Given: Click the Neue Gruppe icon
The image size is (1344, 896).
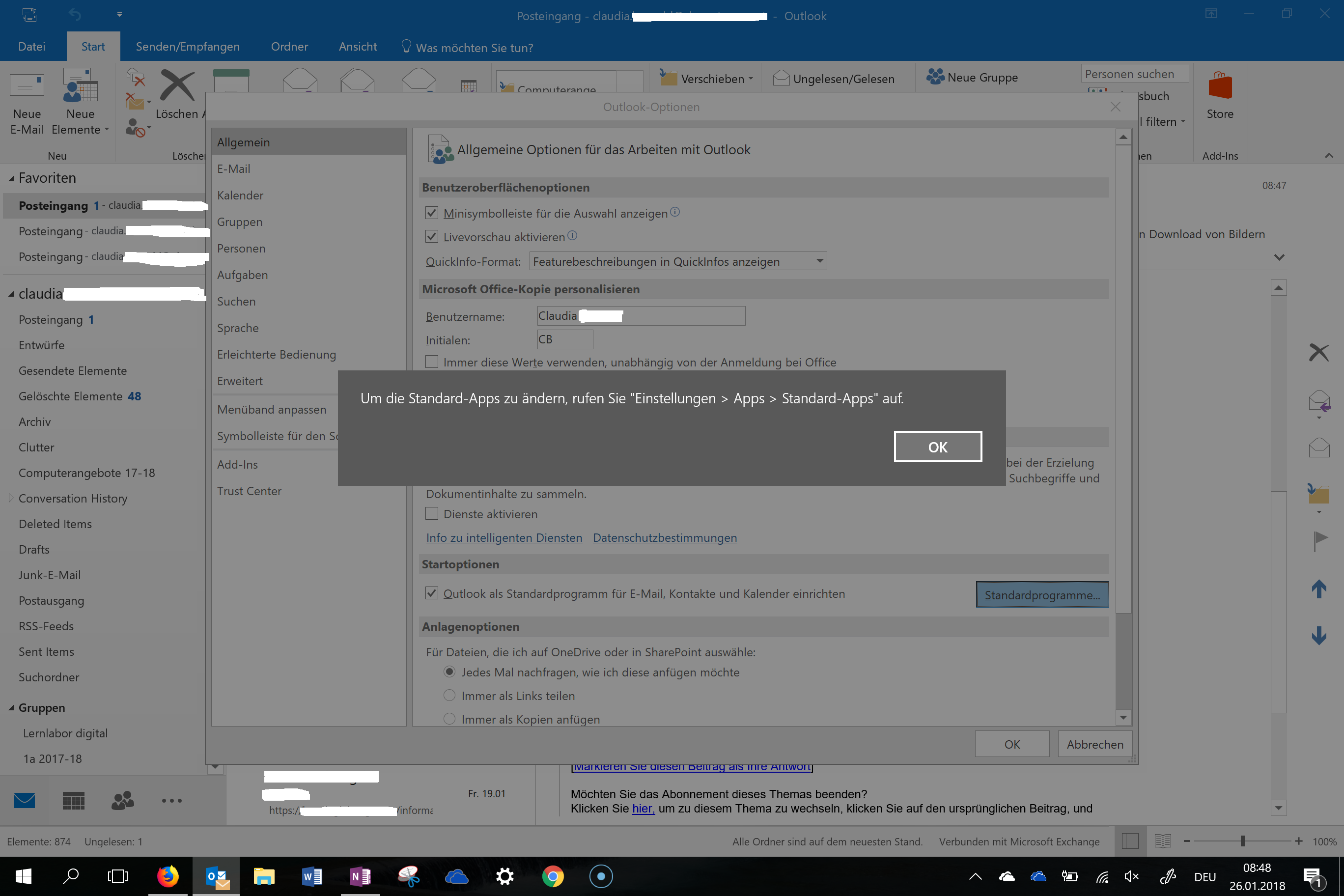Looking at the screenshot, I should point(935,77).
